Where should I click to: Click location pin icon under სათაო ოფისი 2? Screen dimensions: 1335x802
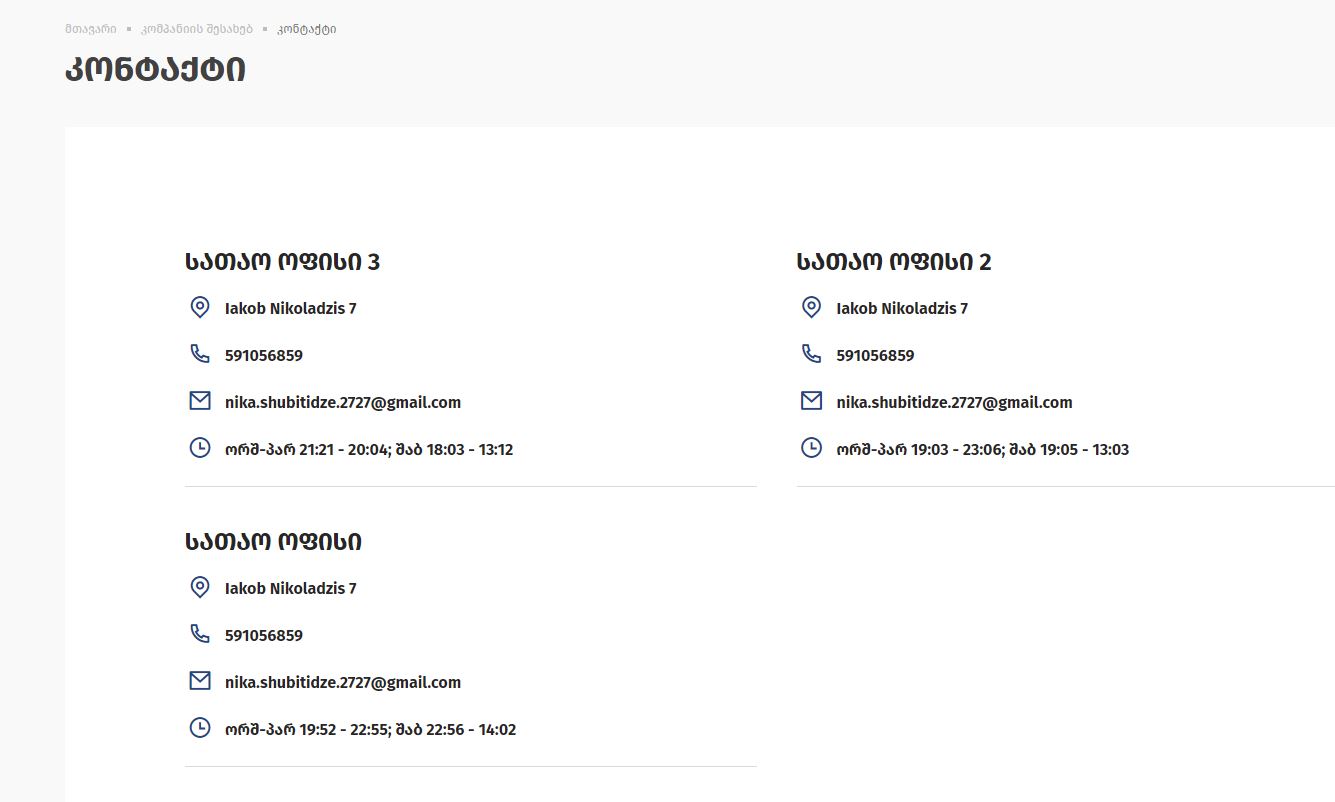(x=812, y=307)
